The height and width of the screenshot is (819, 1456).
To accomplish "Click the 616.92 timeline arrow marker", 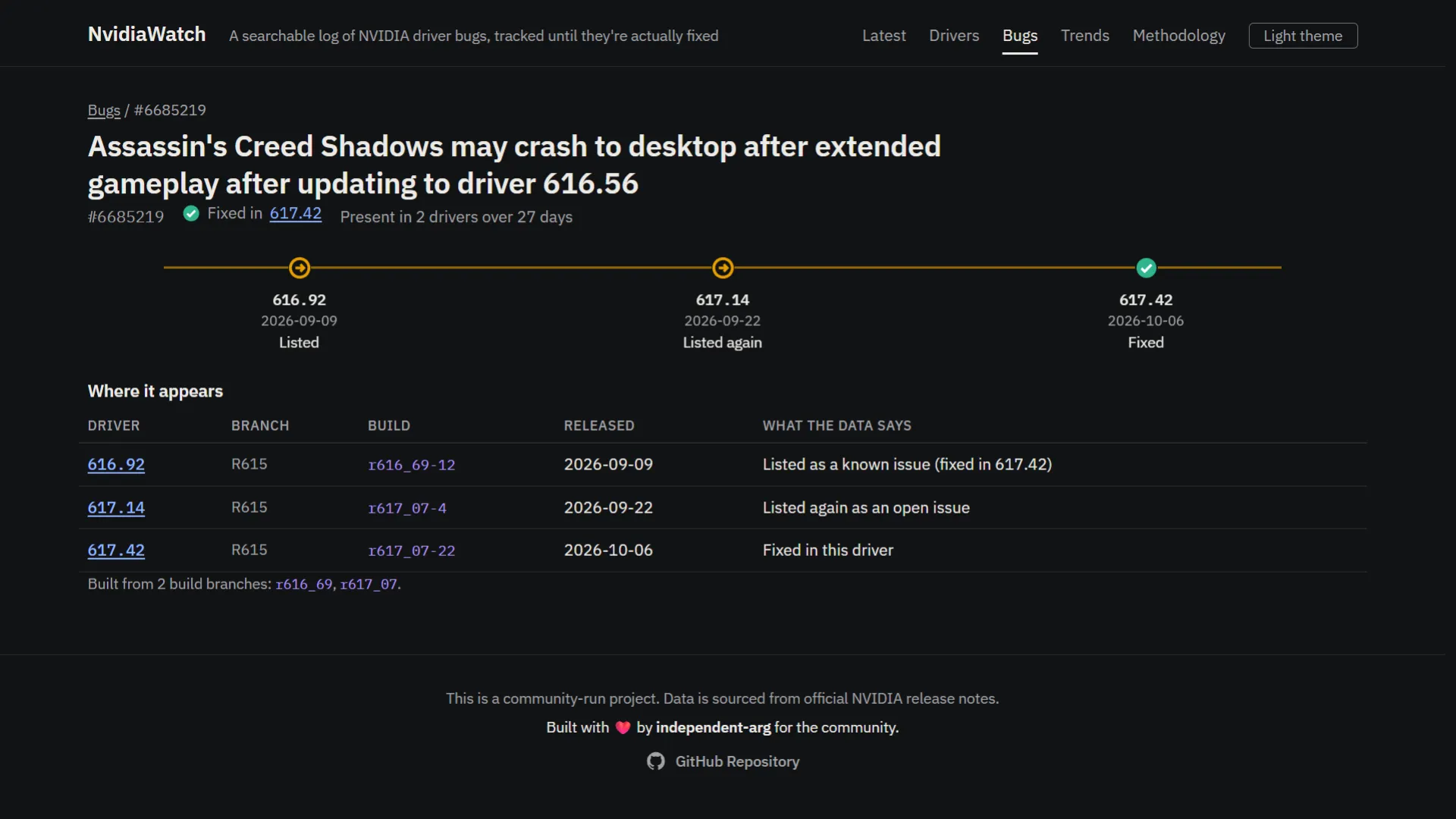I will click(300, 268).
